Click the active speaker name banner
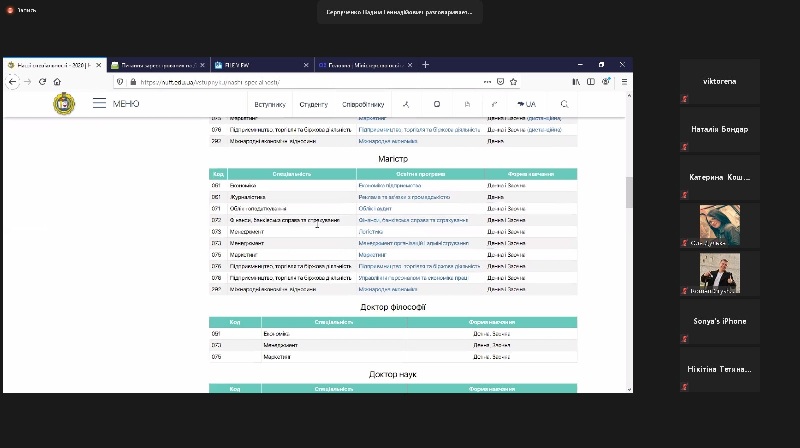The height and width of the screenshot is (448, 800). [x=399, y=12]
